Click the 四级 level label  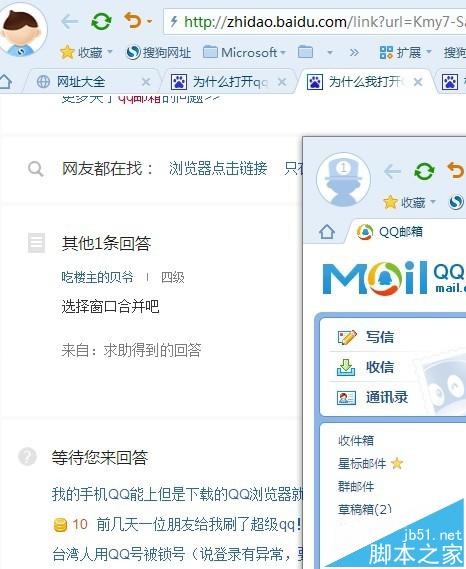(x=173, y=277)
